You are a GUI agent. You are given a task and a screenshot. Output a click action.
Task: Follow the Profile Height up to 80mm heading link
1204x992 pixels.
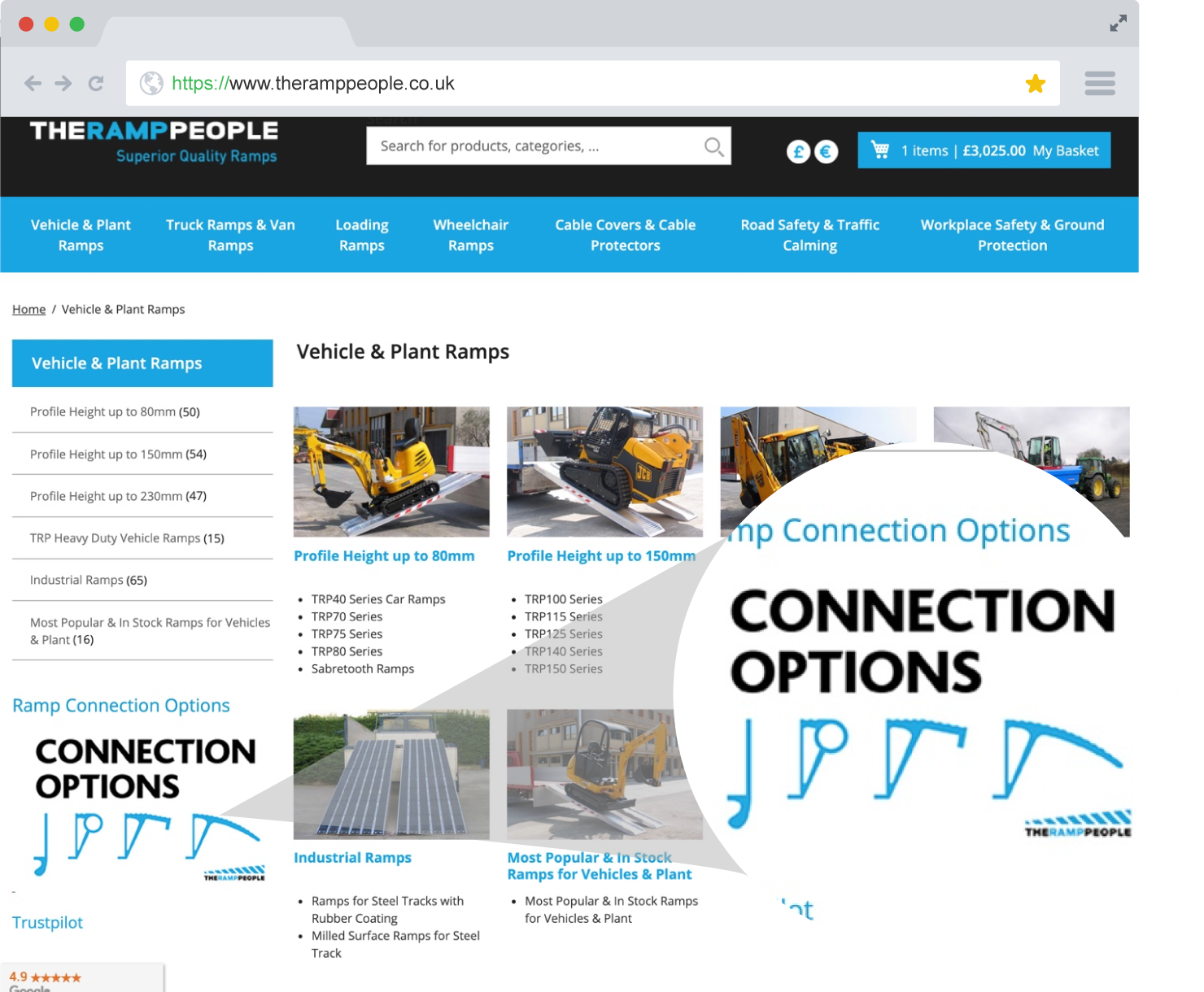point(384,556)
